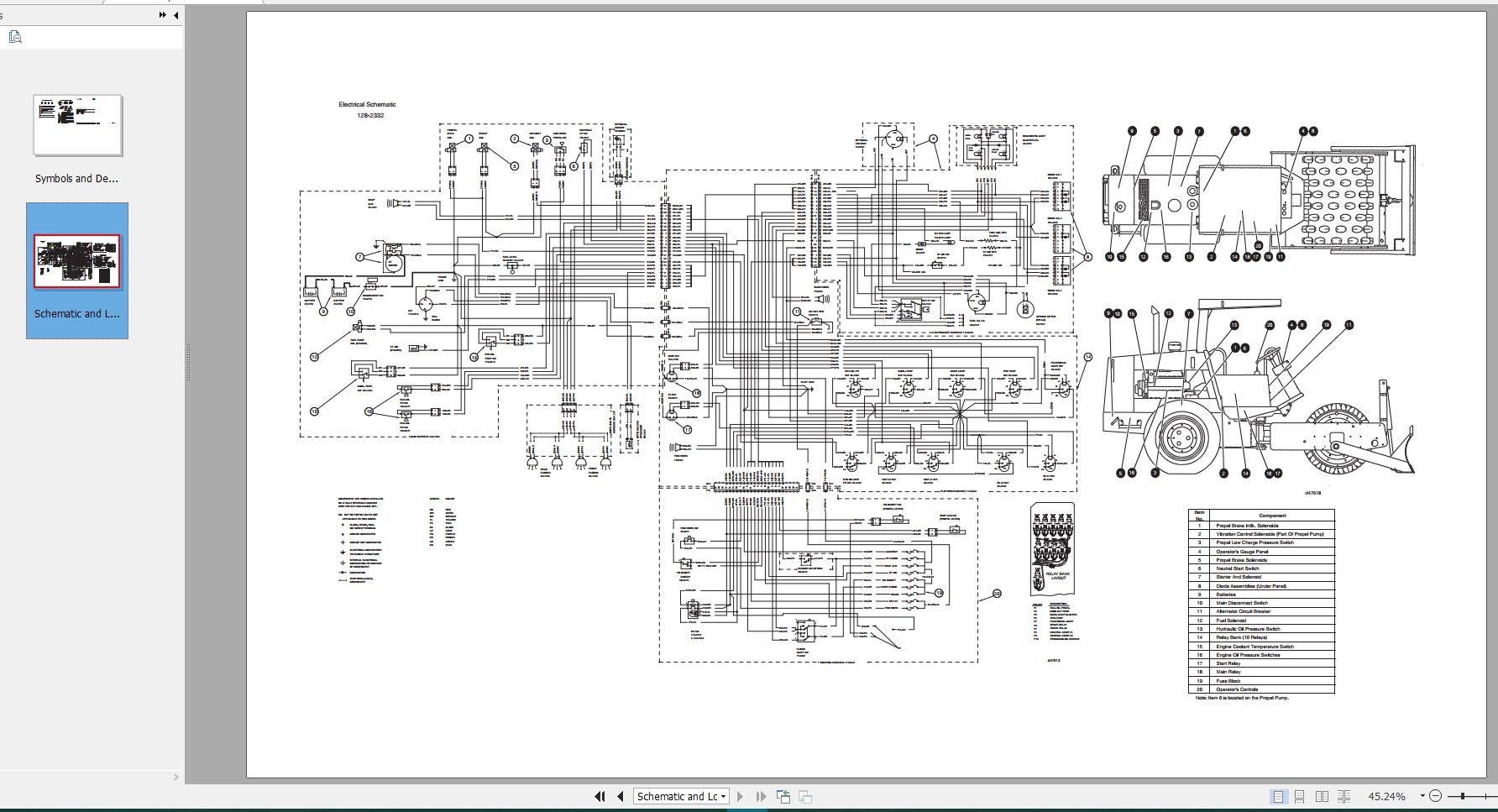Enable two-page continuous view mode
The width and height of the screenshot is (1498, 812).
(1343, 796)
